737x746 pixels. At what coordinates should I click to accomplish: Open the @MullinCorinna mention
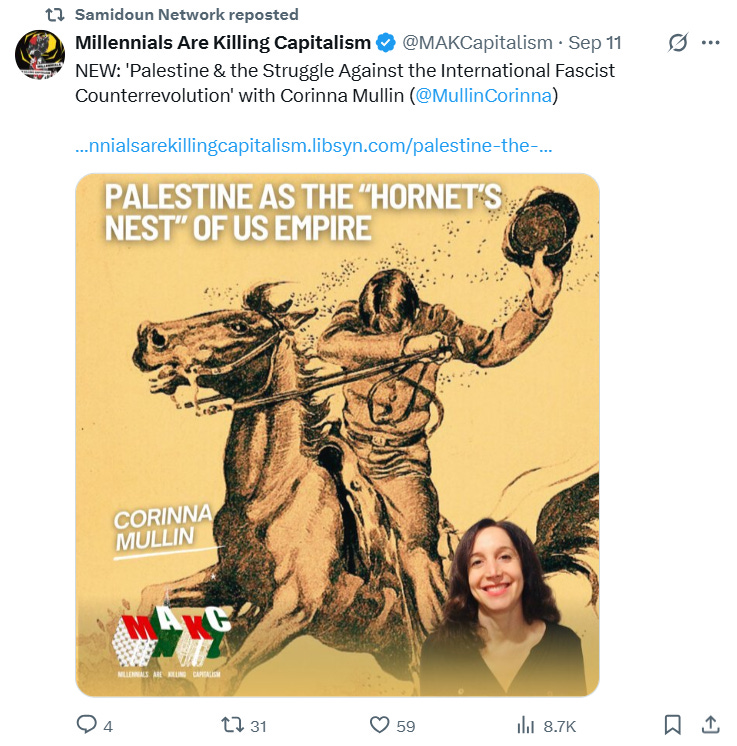(x=484, y=96)
